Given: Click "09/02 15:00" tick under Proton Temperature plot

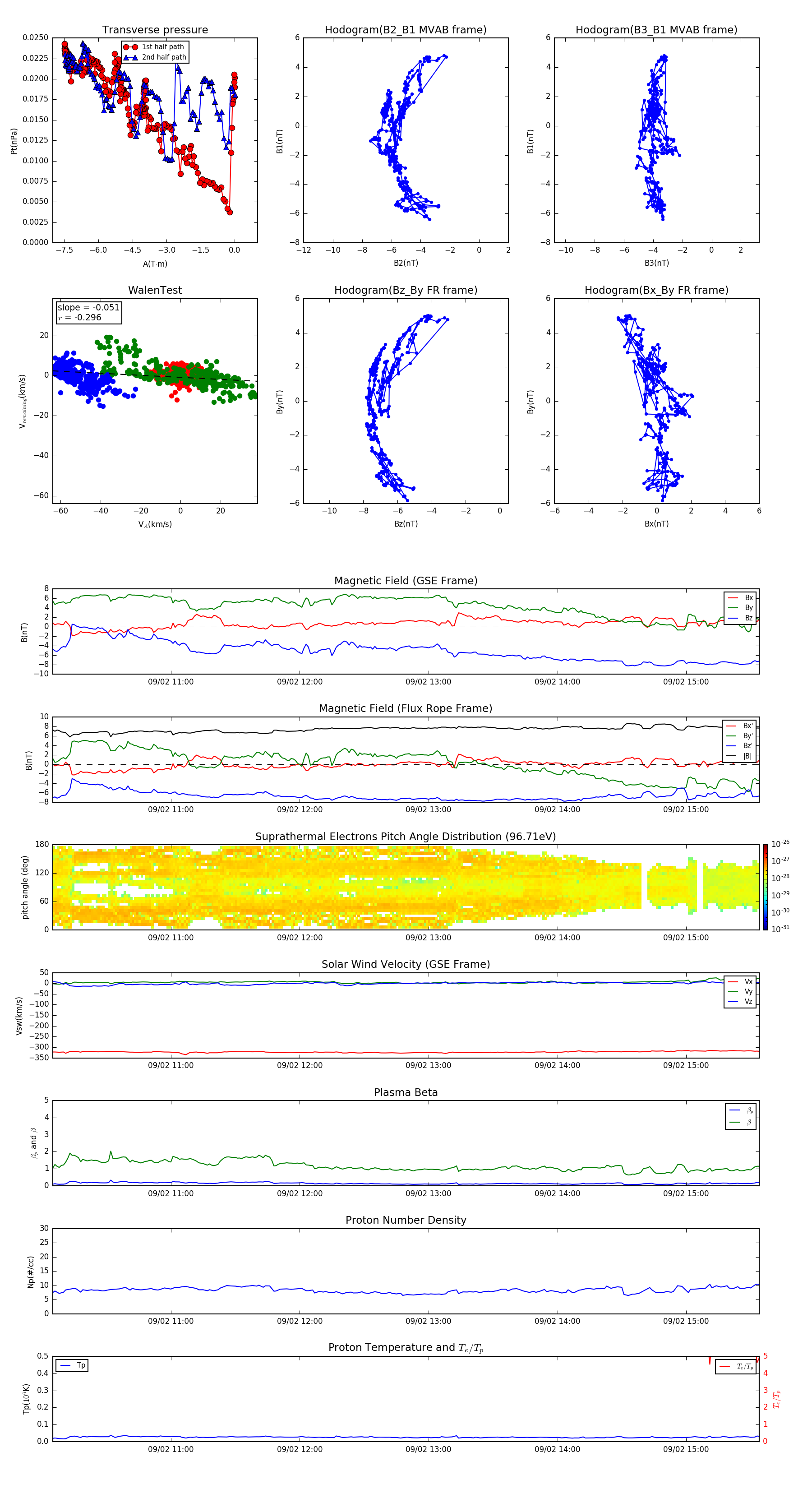Looking at the screenshot, I should coord(686,1449).
